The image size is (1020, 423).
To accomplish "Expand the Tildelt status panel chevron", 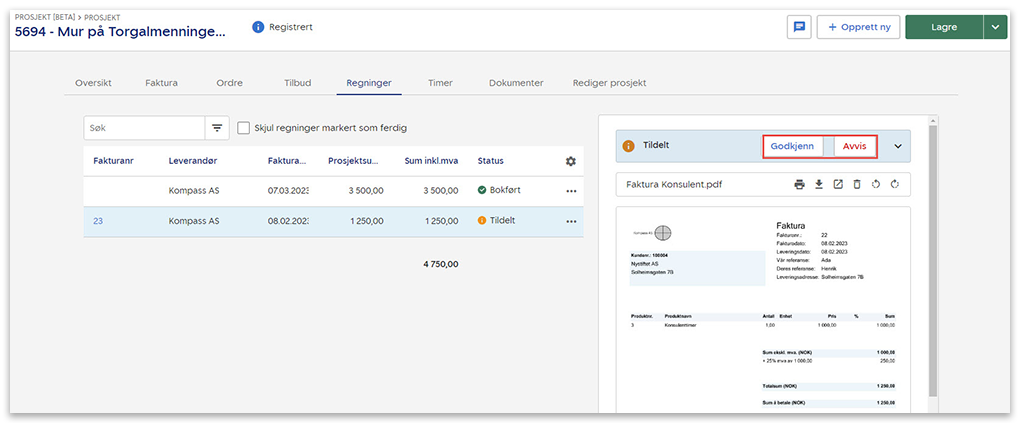I will 897,146.
